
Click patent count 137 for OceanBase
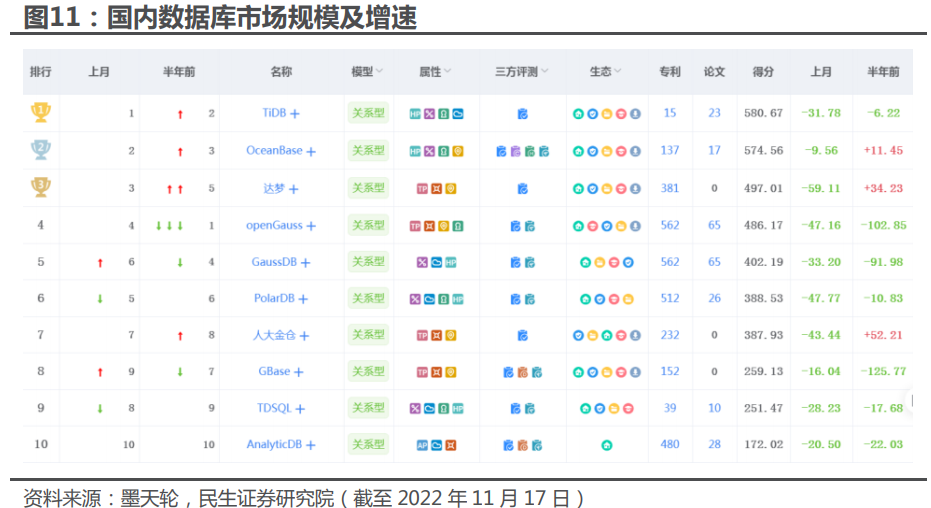(670, 150)
